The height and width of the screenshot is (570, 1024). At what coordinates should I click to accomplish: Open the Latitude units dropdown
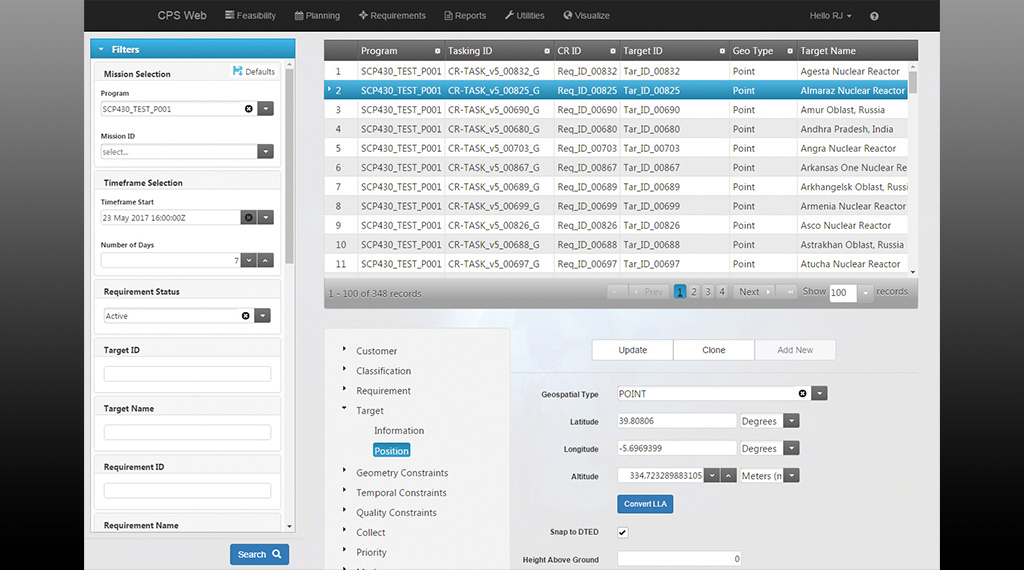coord(791,421)
